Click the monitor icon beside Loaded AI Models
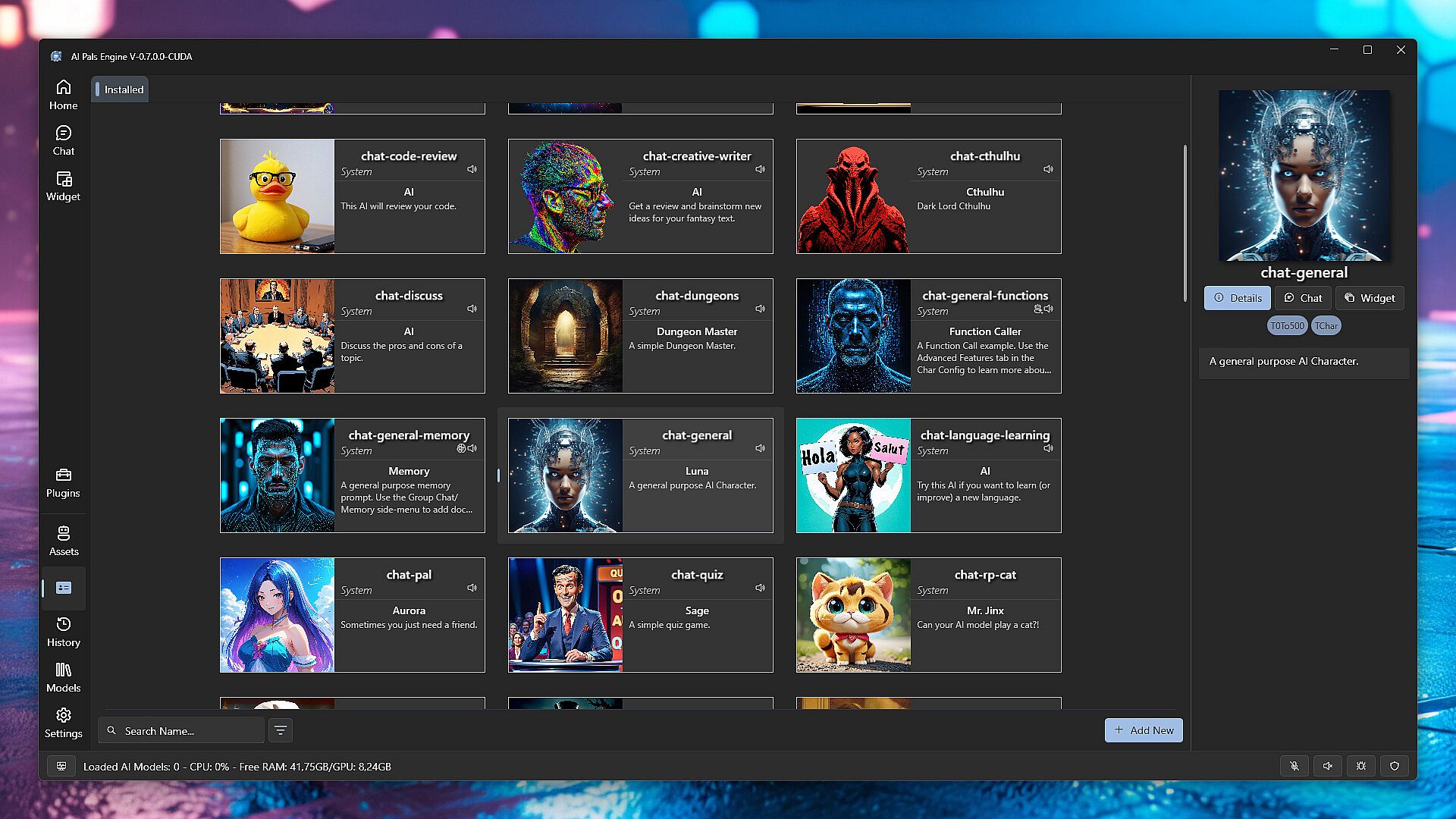Screen dimensions: 1456x819 [61, 766]
